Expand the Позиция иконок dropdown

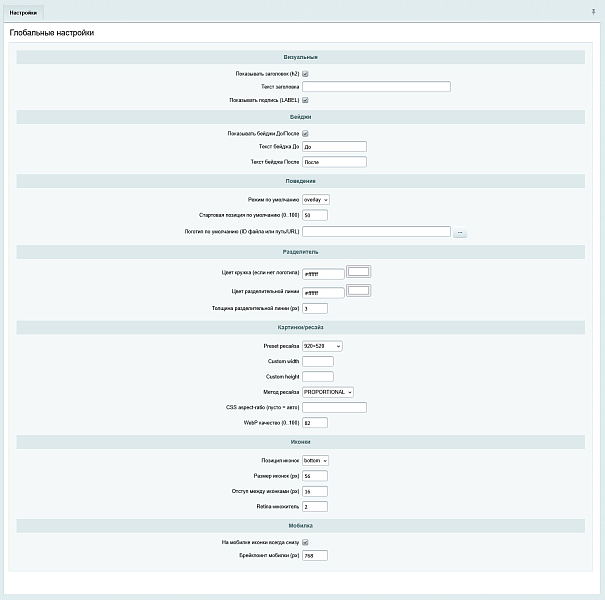[x=316, y=461]
